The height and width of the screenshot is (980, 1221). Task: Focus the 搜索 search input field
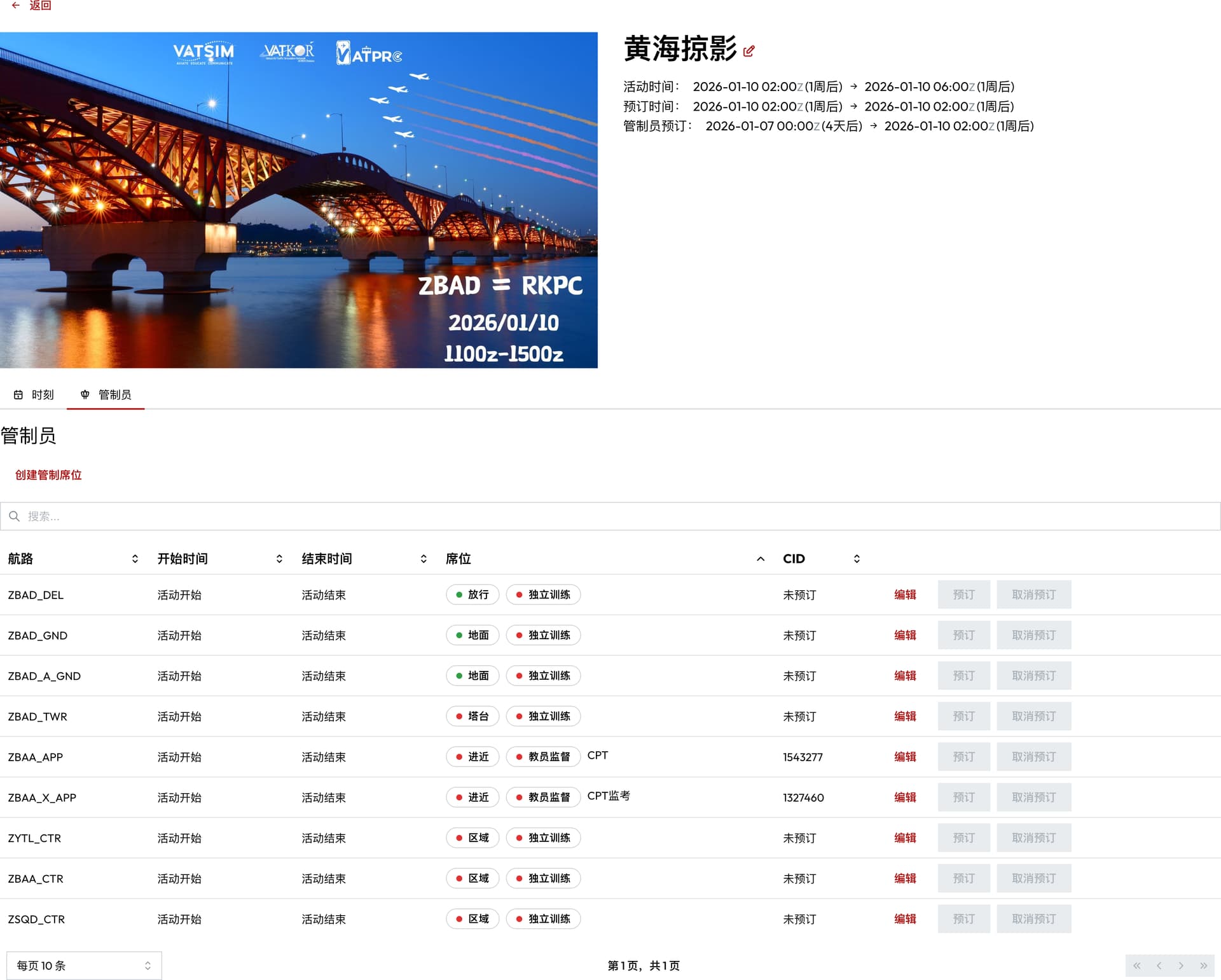pos(610,516)
